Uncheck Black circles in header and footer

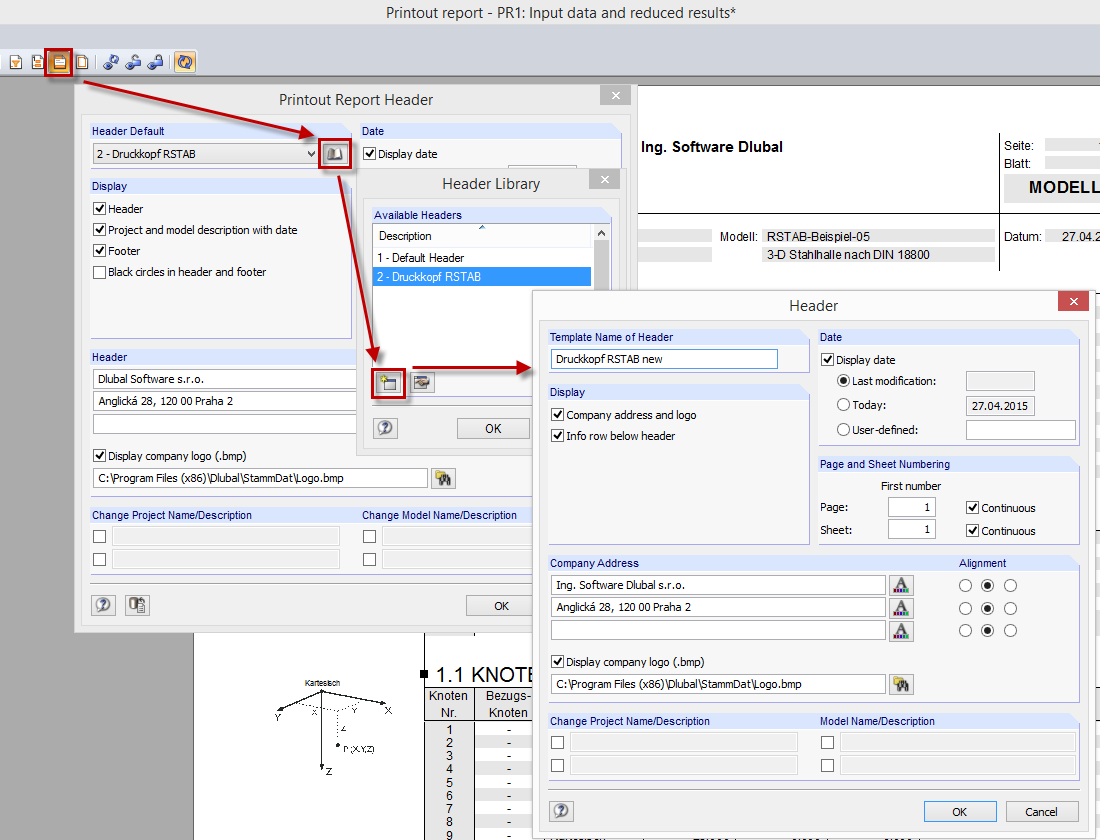(x=98, y=272)
